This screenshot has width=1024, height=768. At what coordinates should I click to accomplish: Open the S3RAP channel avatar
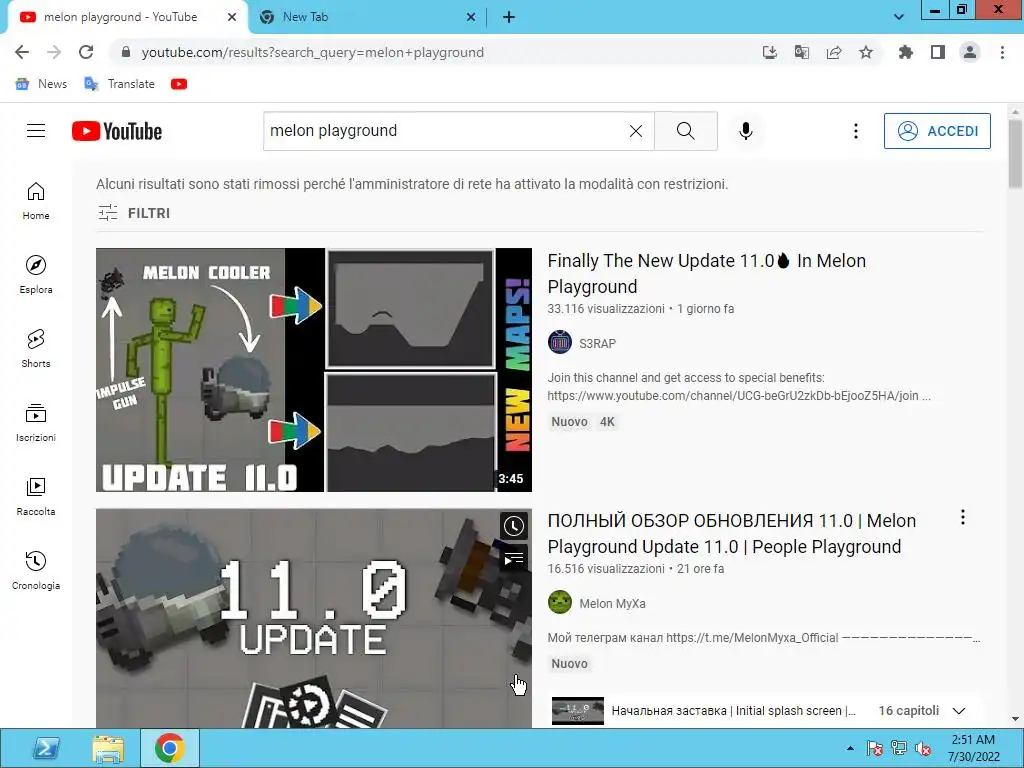coord(560,343)
